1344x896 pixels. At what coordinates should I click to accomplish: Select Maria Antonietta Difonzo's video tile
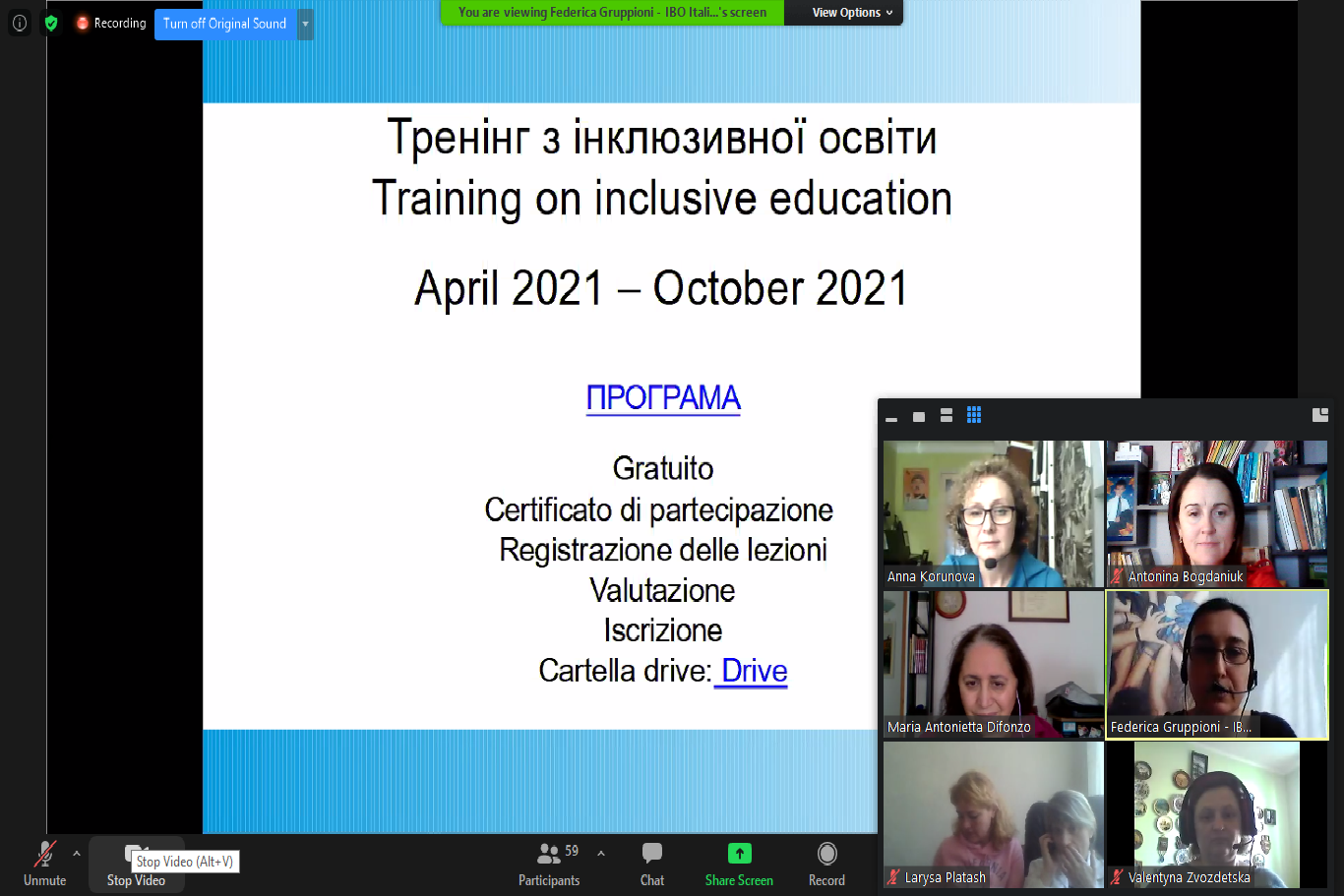(x=994, y=664)
